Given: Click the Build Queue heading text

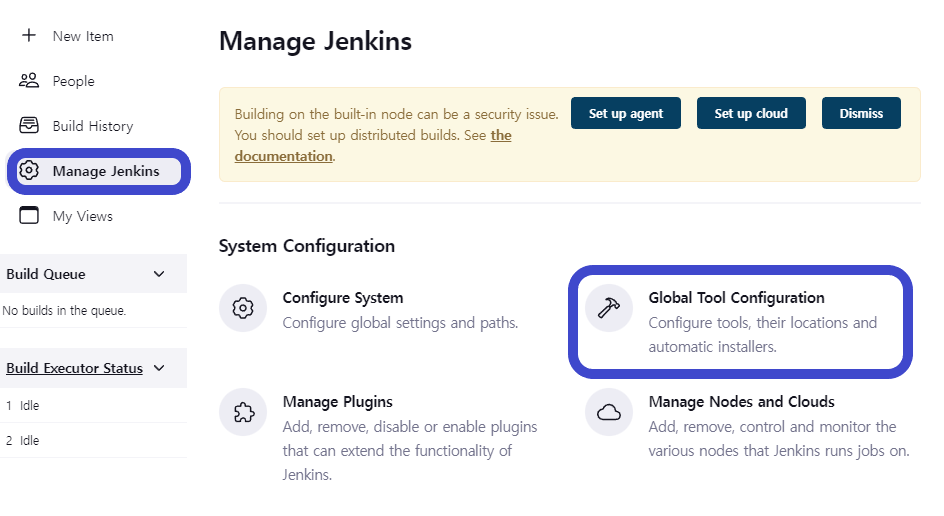Looking at the screenshot, I should point(46,274).
